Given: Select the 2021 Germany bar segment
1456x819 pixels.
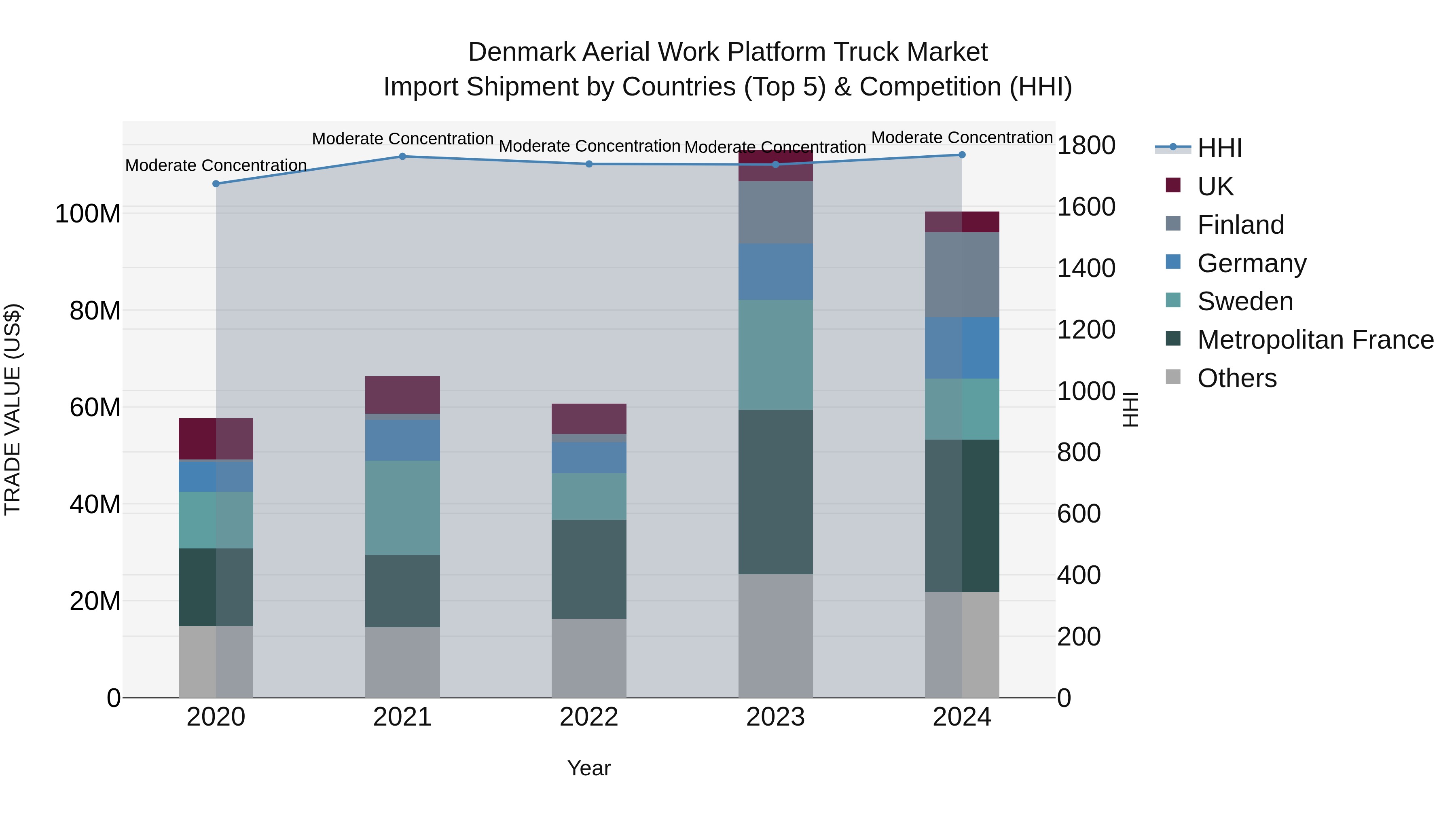Looking at the screenshot, I should pos(402,440).
